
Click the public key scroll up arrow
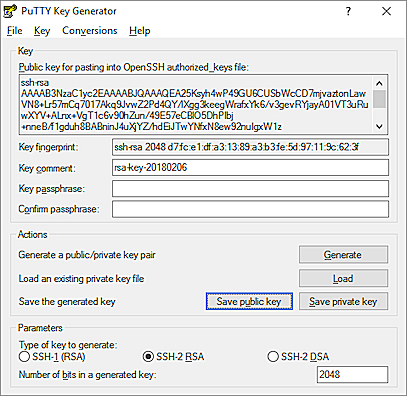click(x=379, y=83)
